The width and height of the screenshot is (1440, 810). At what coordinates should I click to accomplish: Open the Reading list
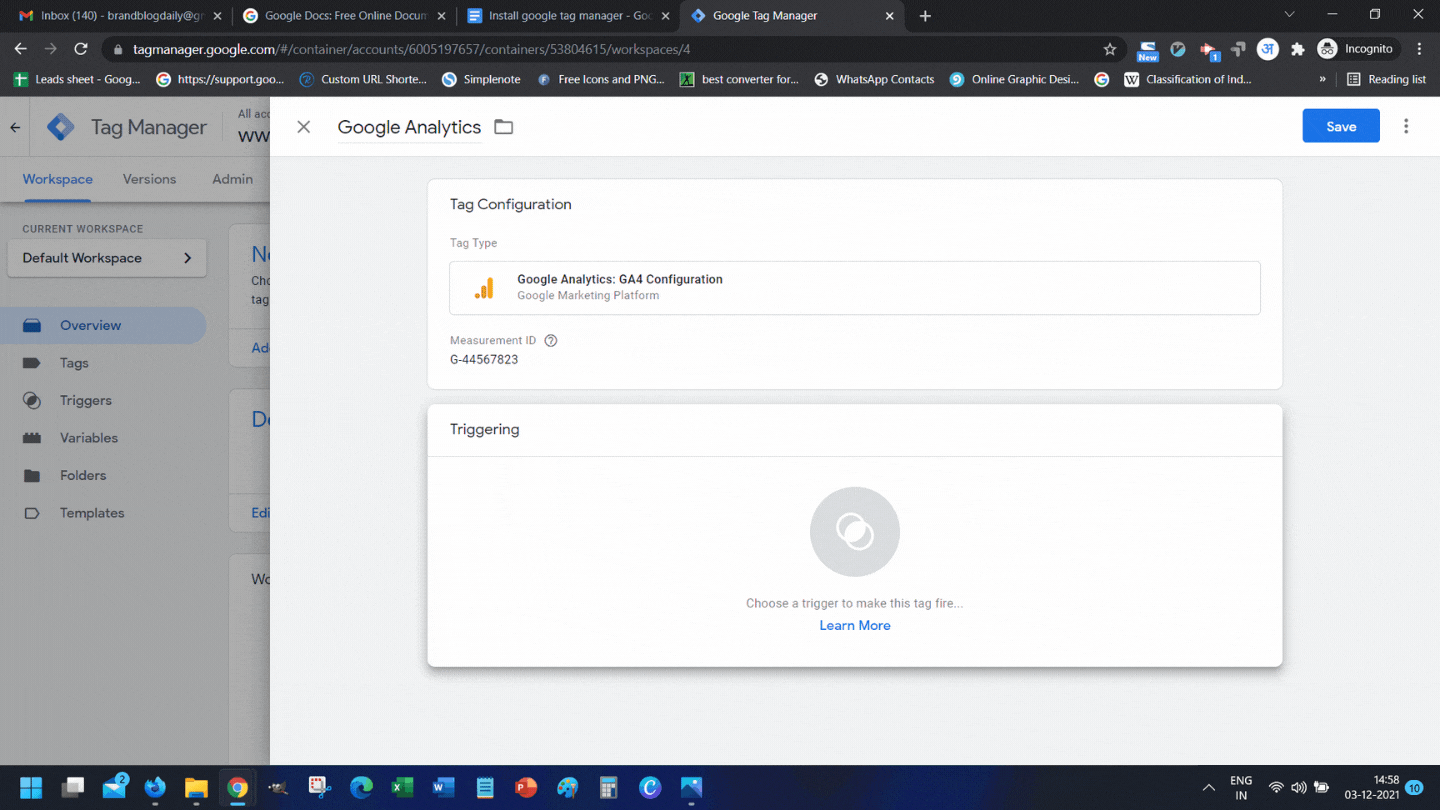tap(1386, 79)
